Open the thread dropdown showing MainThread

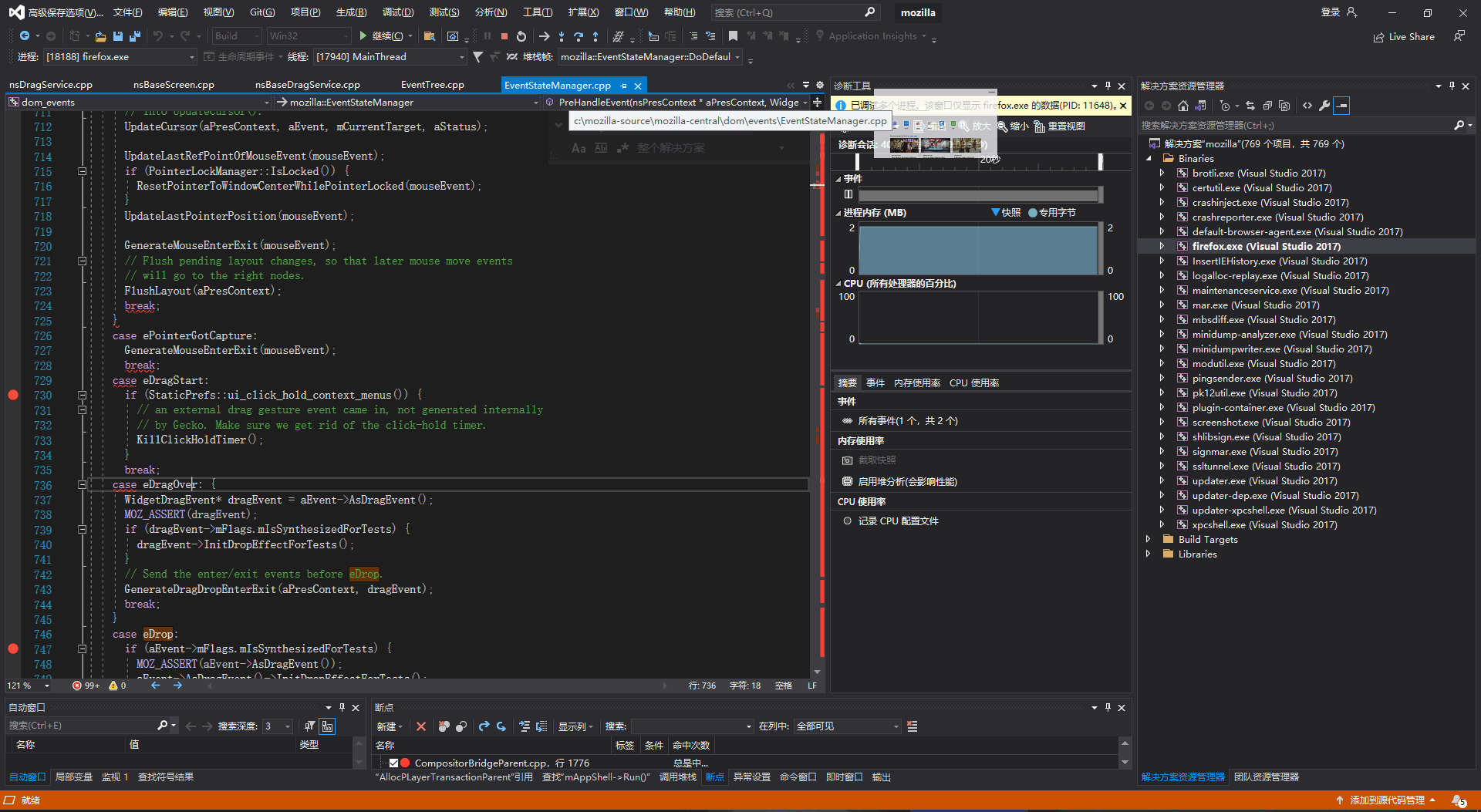(390, 56)
